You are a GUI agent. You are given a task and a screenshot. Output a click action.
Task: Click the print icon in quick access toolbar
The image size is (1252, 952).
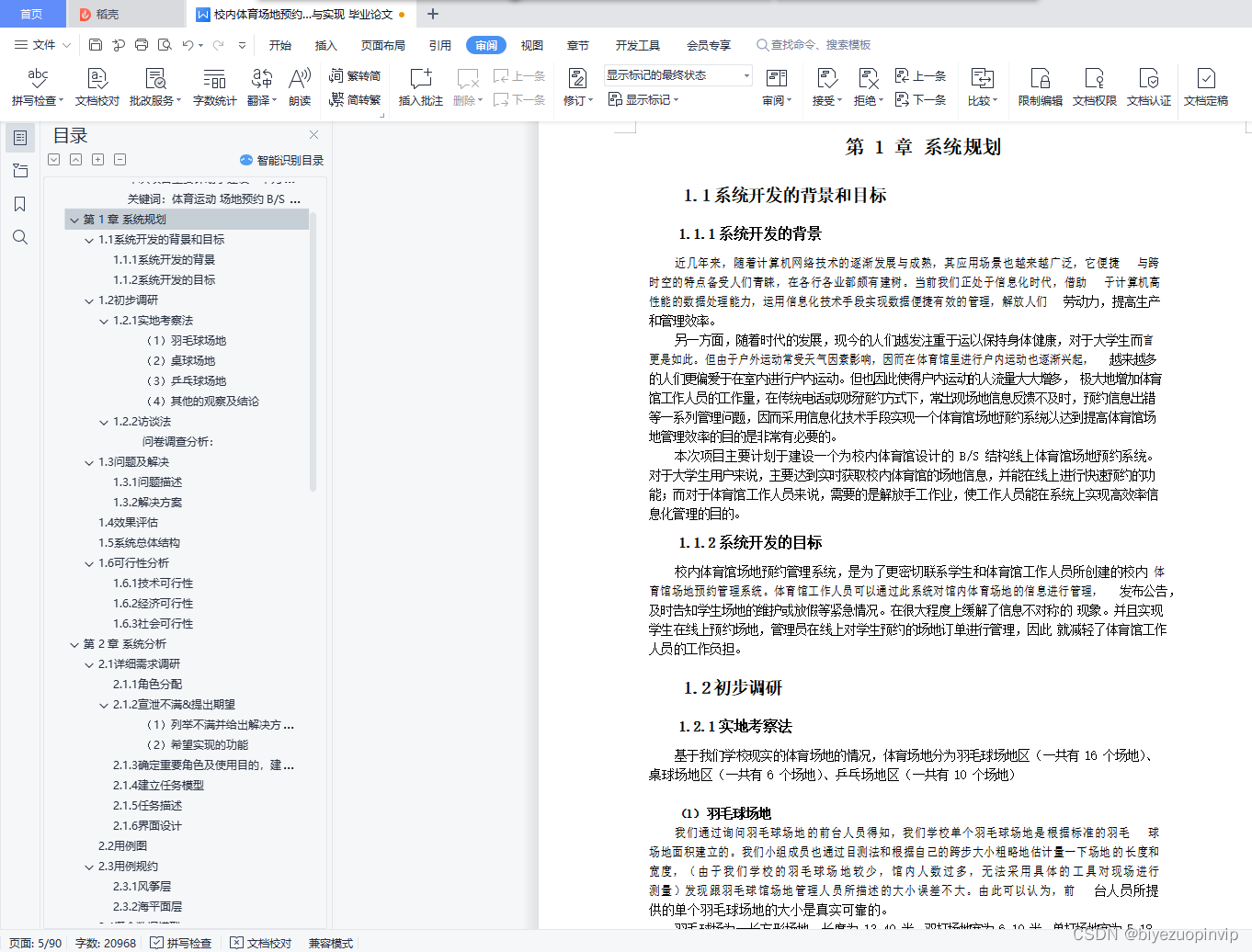click(142, 44)
